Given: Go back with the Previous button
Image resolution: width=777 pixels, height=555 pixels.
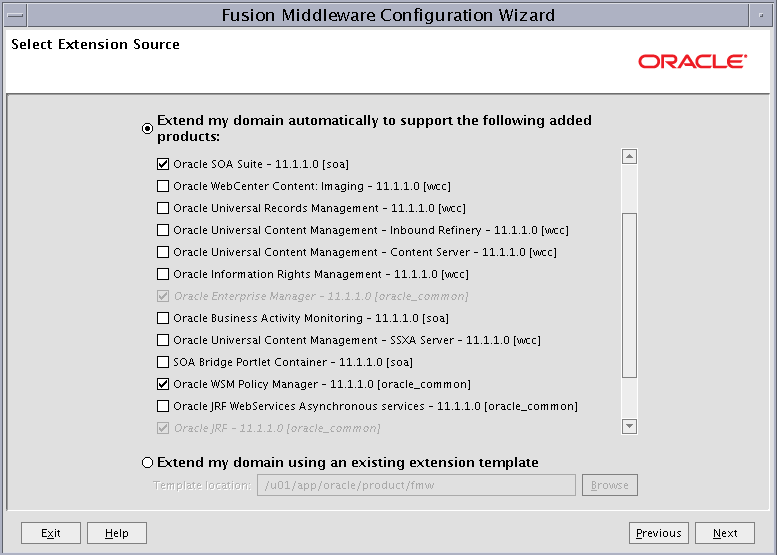Looking at the screenshot, I should (x=659, y=533).
